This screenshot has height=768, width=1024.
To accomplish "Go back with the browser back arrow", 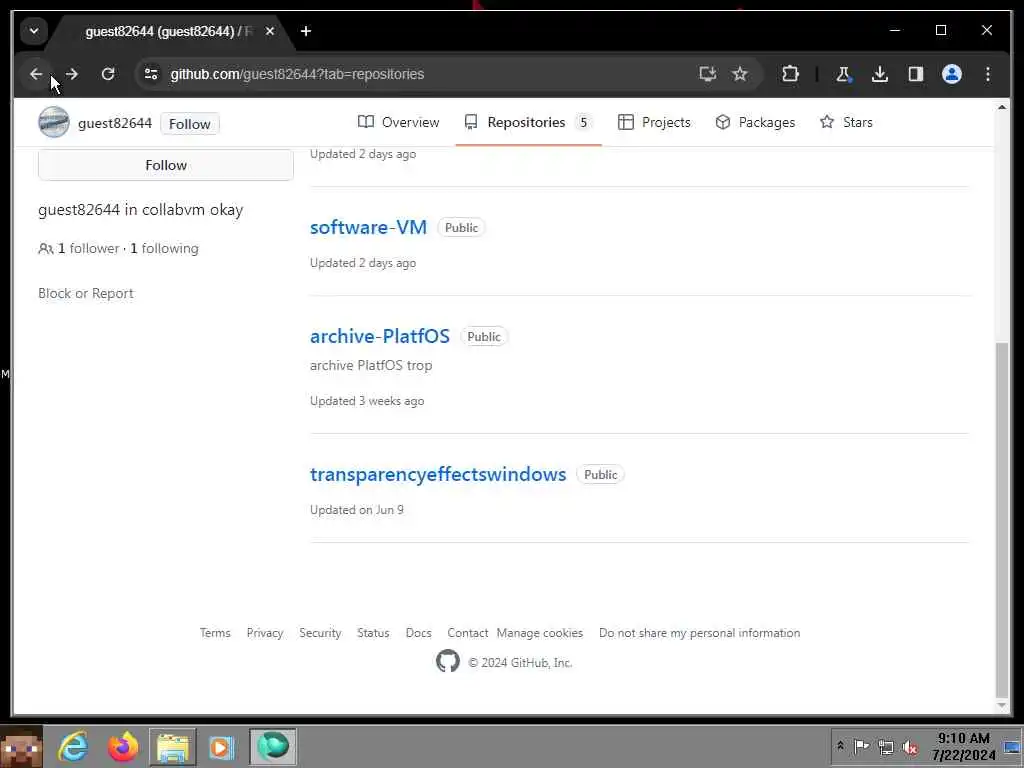I will coord(36,74).
